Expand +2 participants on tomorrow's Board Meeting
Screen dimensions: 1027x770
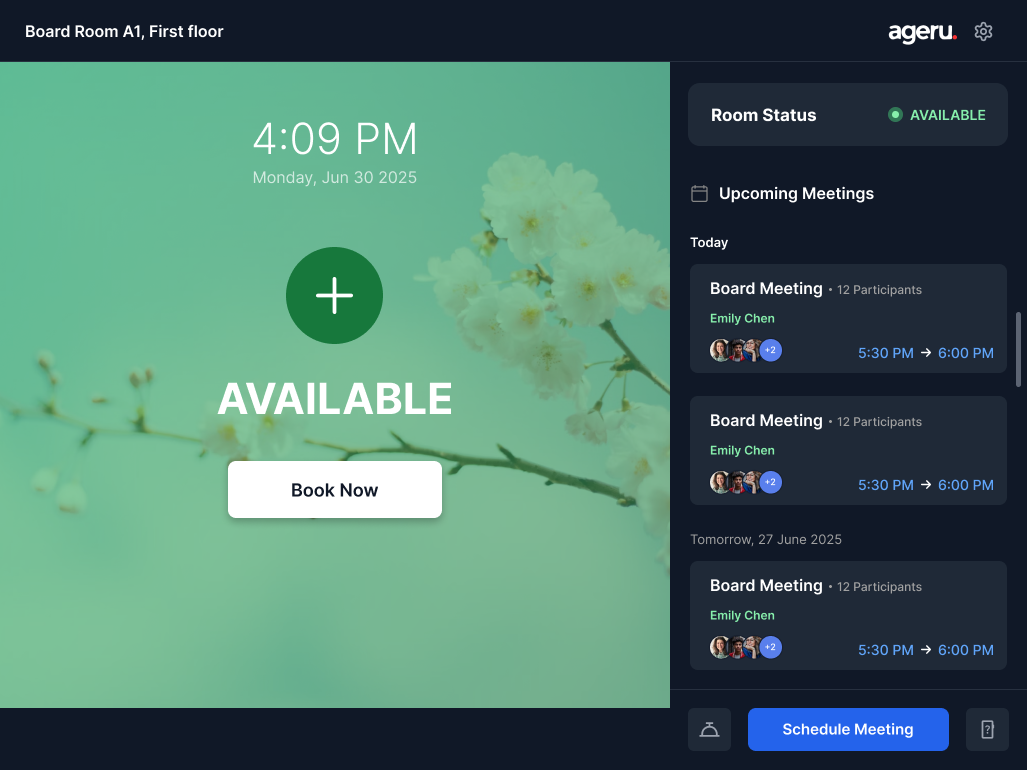pos(770,647)
